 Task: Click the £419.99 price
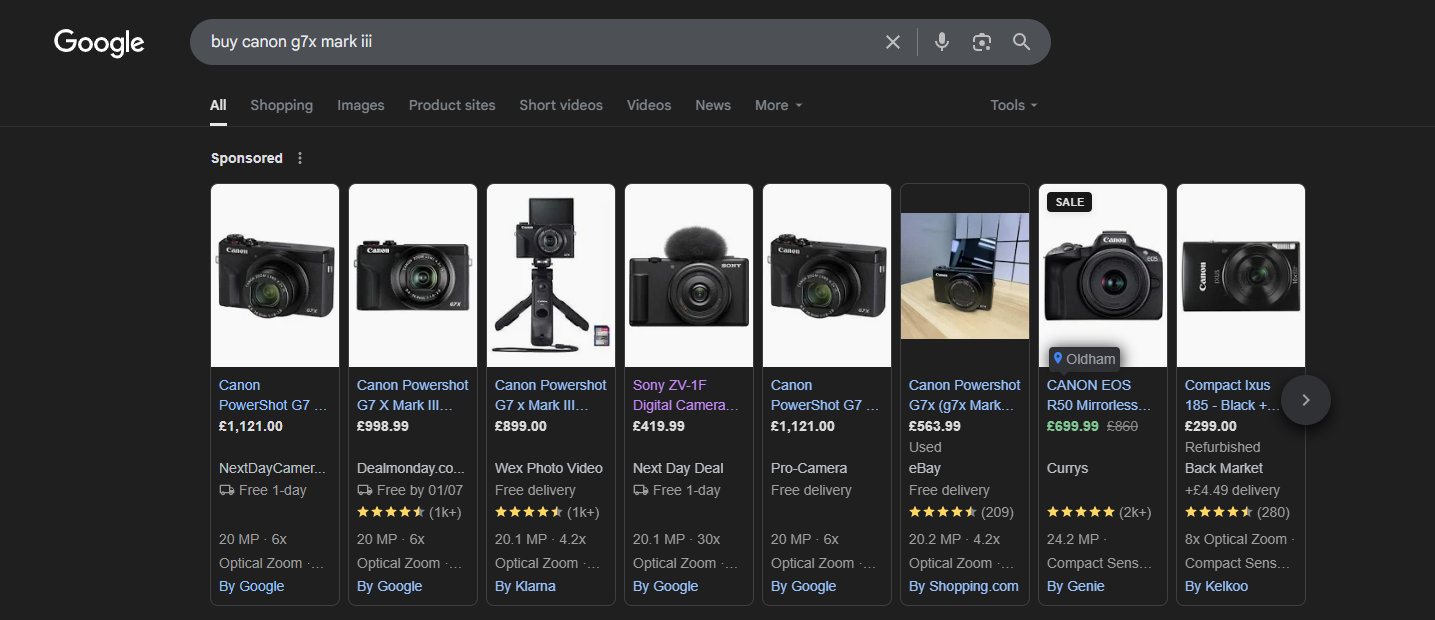coord(659,426)
